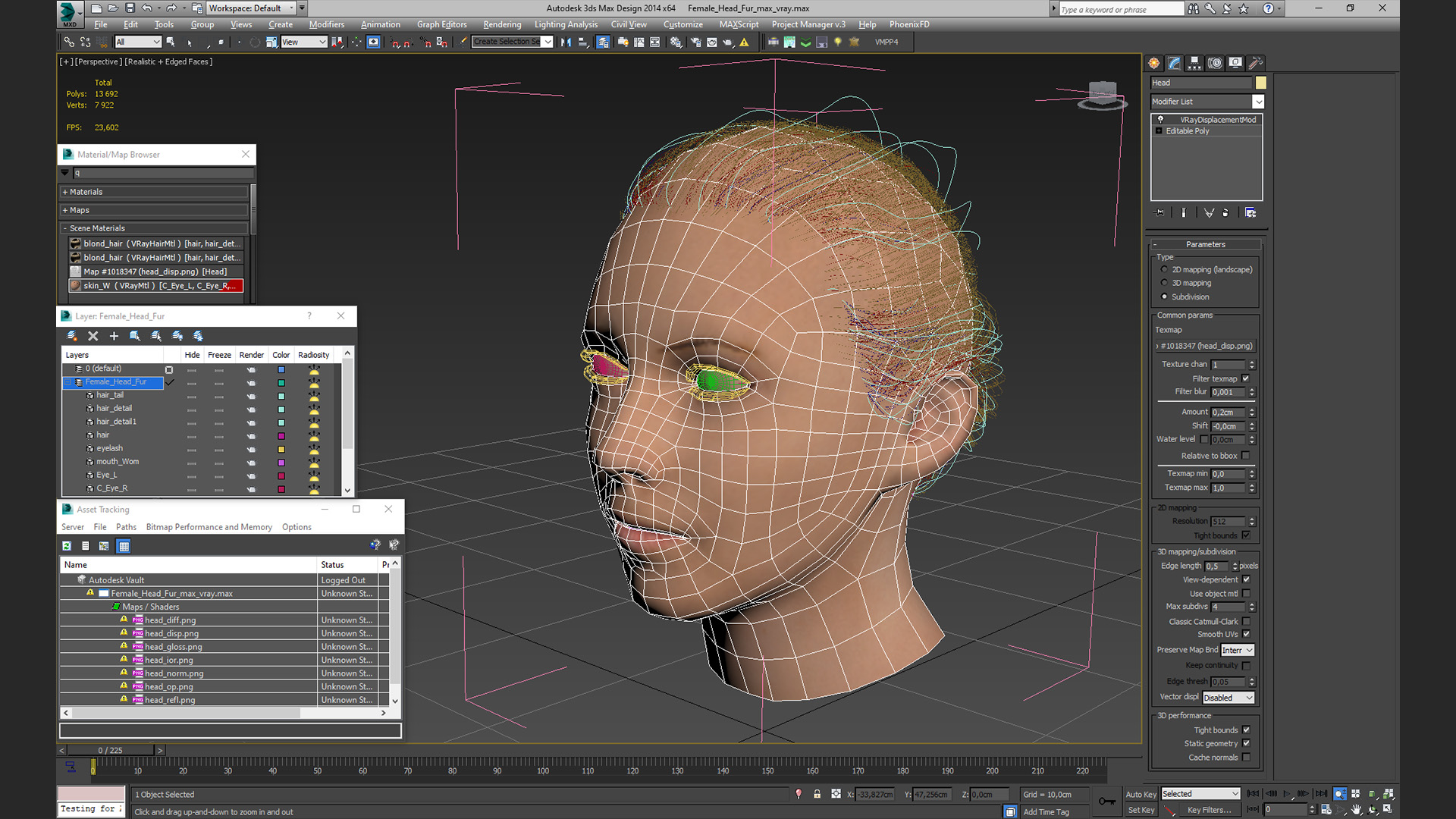The image size is (1456, 819).
Task: Open the Workspace: Default dropdown
Action: click(x=251, y=8)
